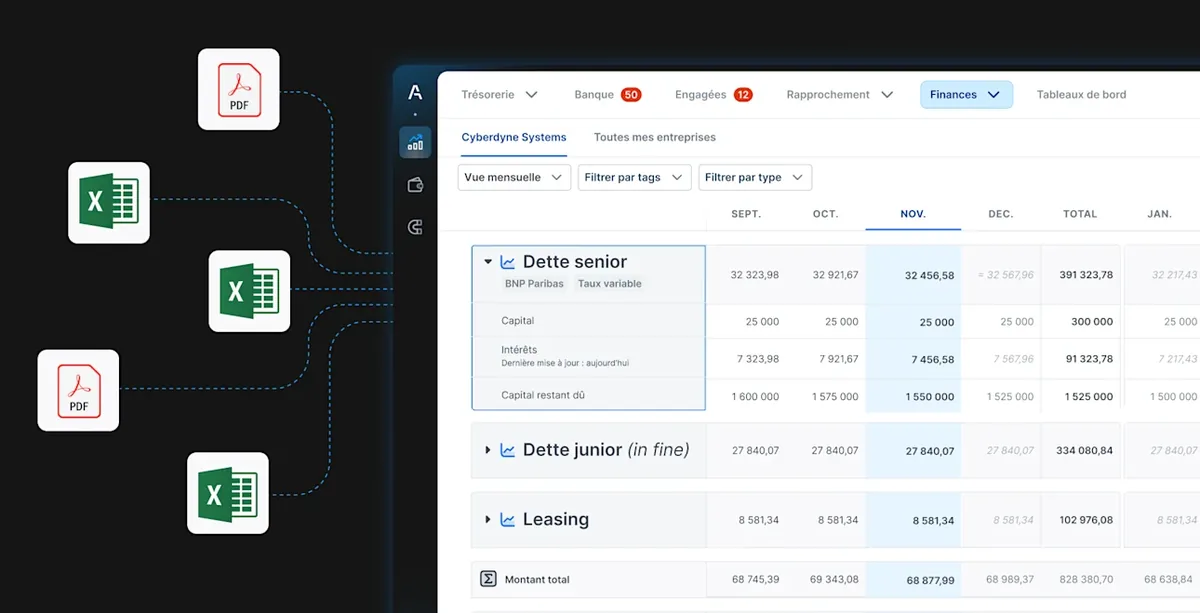Select the Cyberdyne Systems tab
The height and width of the screenshot is (613, 1200).
click(514, 137)
